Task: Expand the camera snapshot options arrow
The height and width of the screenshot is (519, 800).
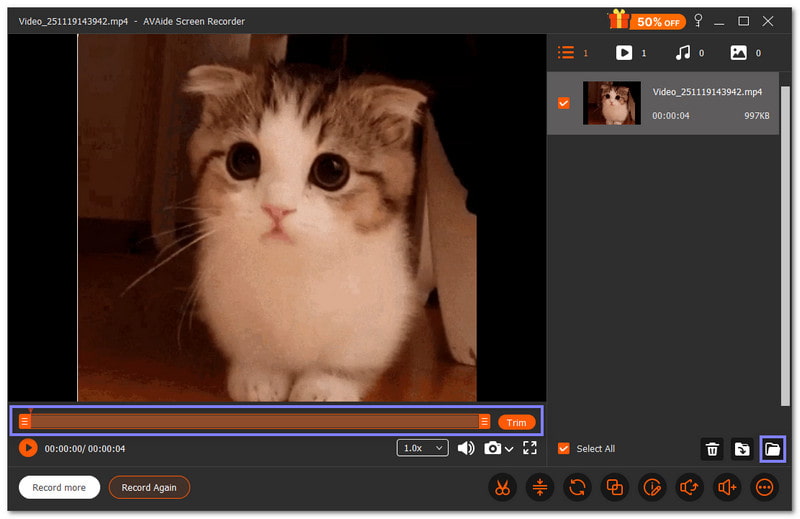Action: point(509,449)
